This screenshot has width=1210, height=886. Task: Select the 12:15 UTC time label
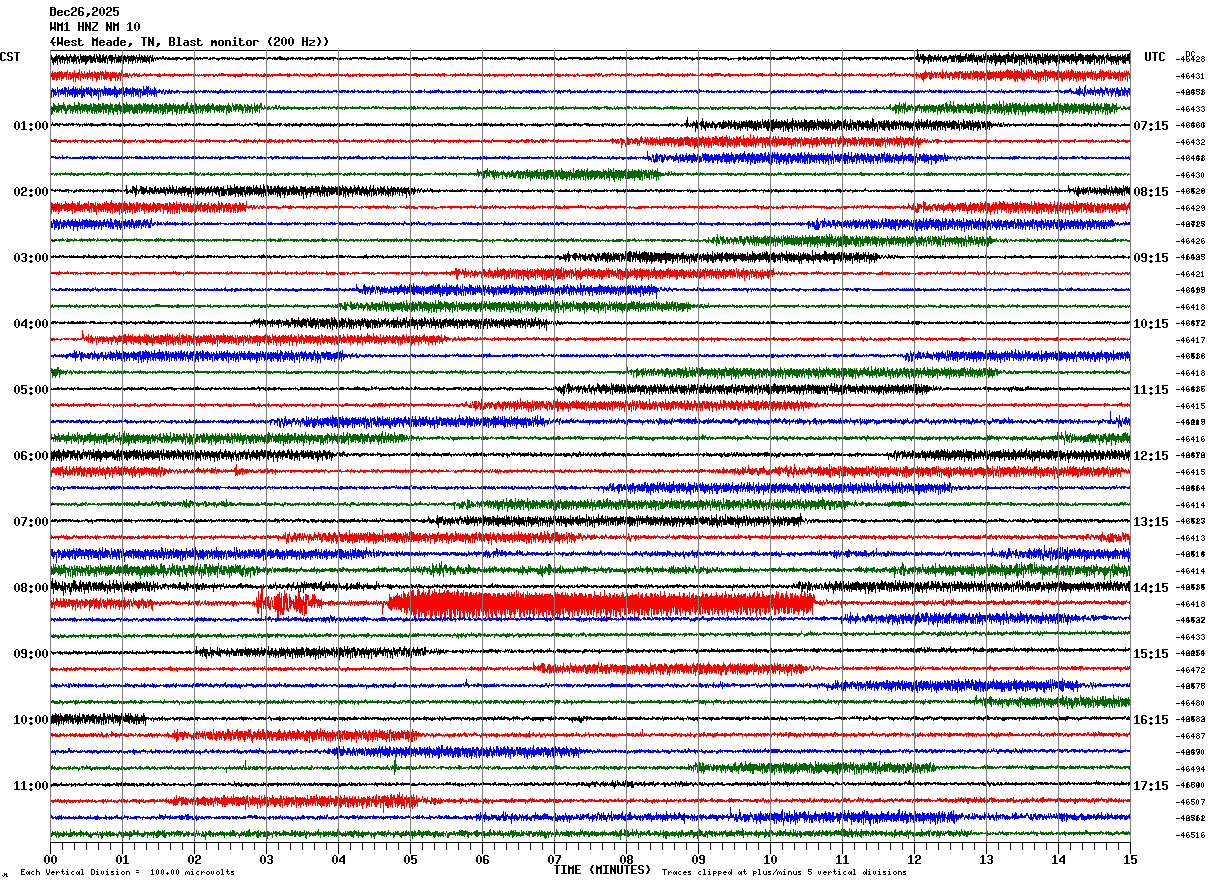pyautogui.click(x=1151, y=456)
